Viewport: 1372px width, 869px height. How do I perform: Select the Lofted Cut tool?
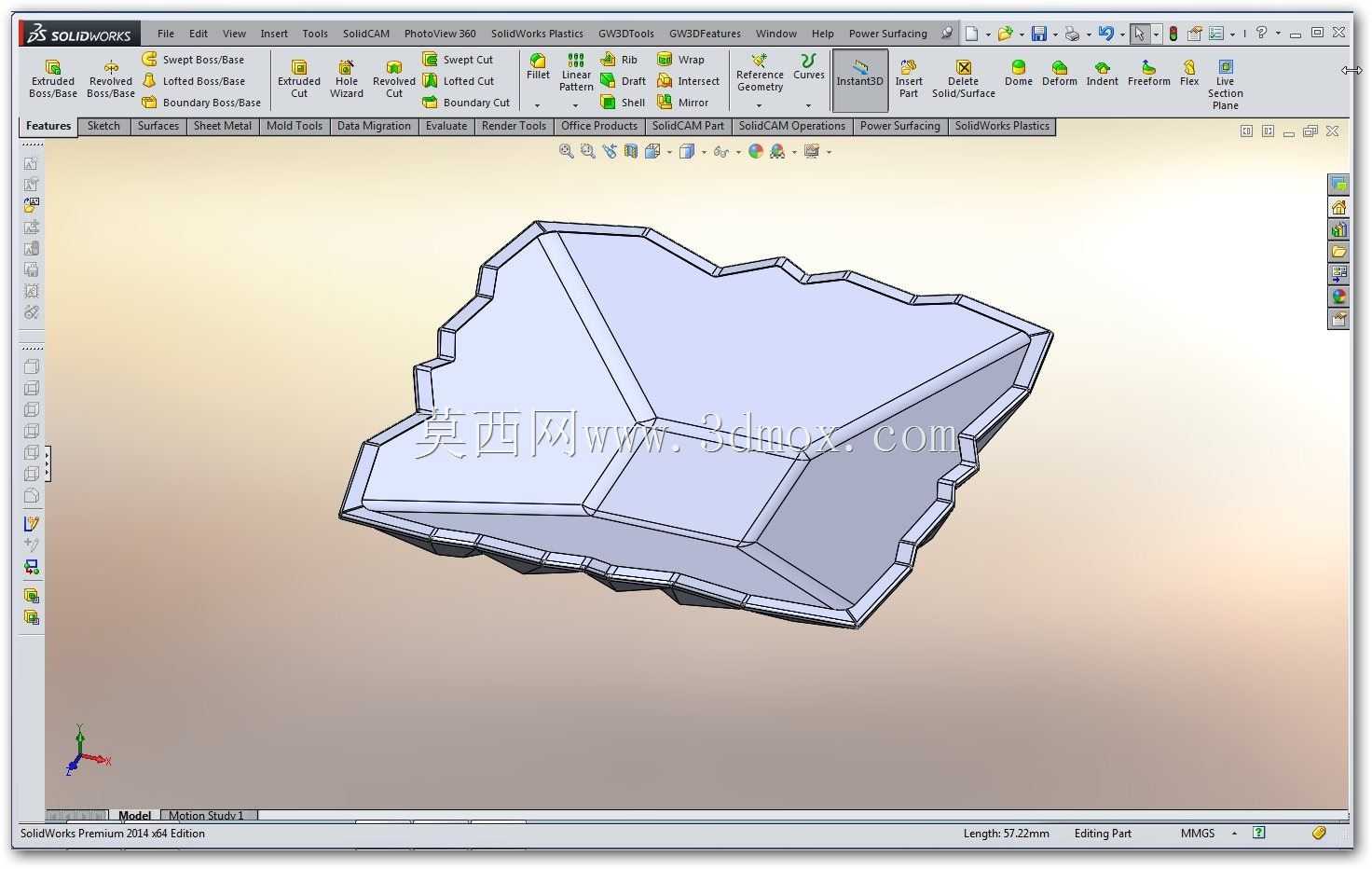point(459,81)
